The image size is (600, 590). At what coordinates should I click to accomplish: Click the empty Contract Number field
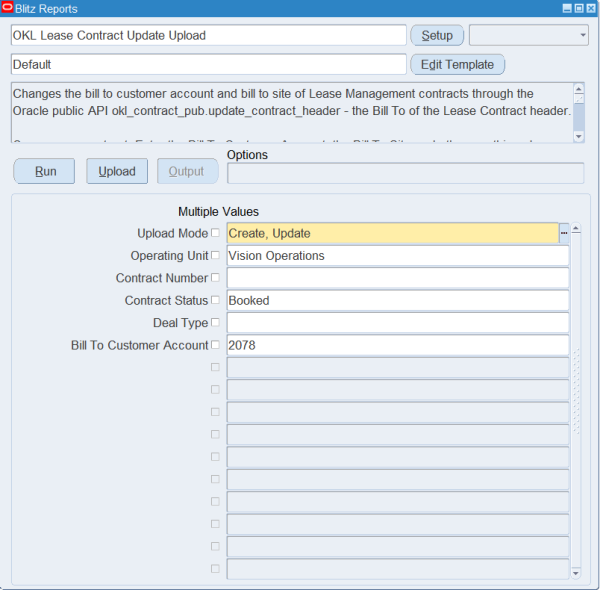click(x=398, y=278)
